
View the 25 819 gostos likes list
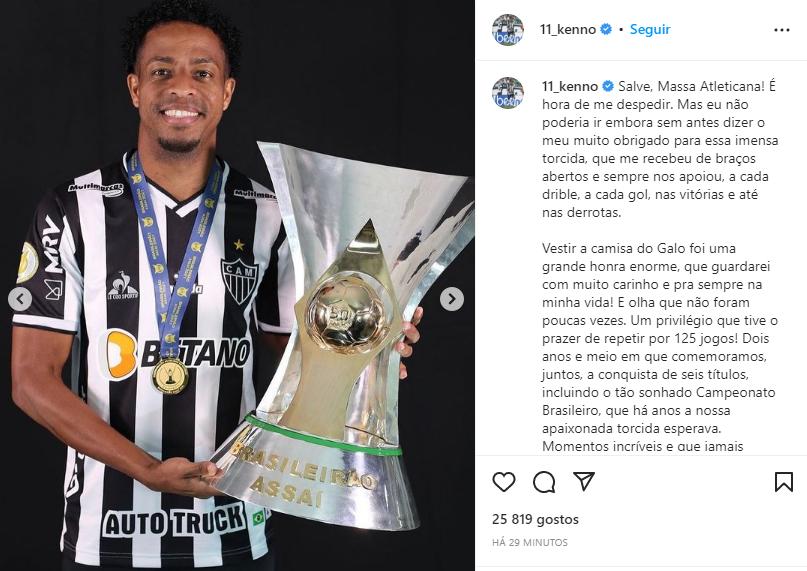(x=535, y=519)
